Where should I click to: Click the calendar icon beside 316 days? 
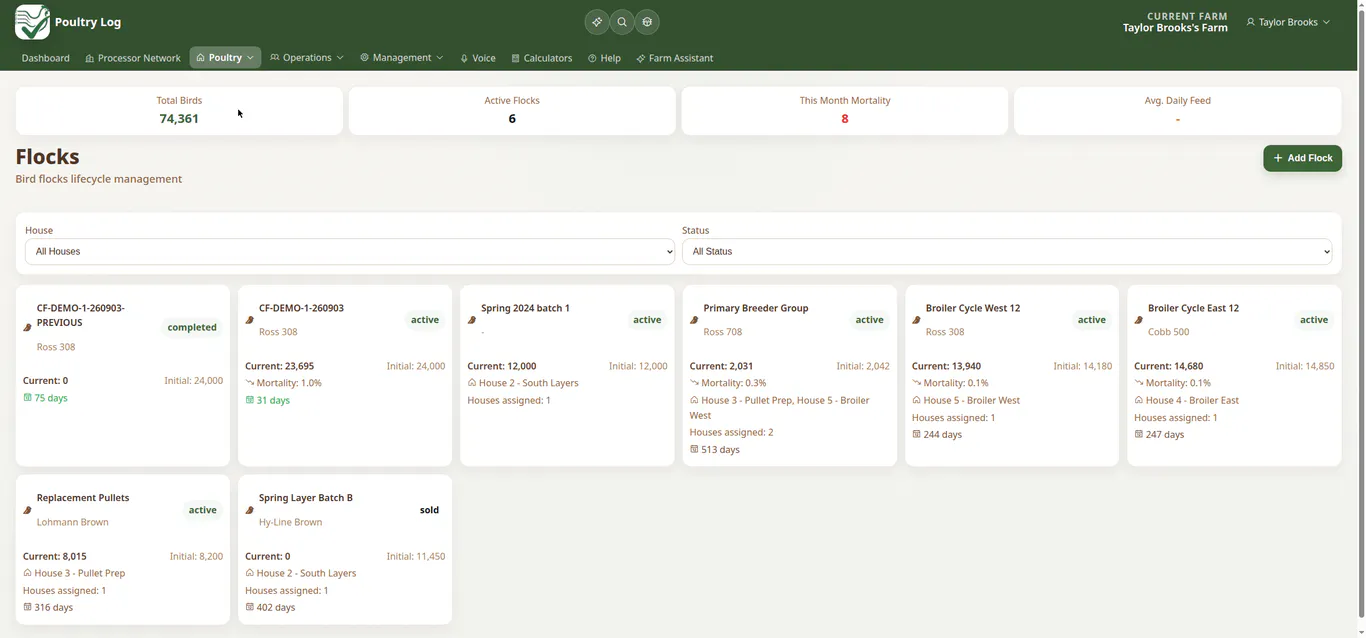(28, 608)
